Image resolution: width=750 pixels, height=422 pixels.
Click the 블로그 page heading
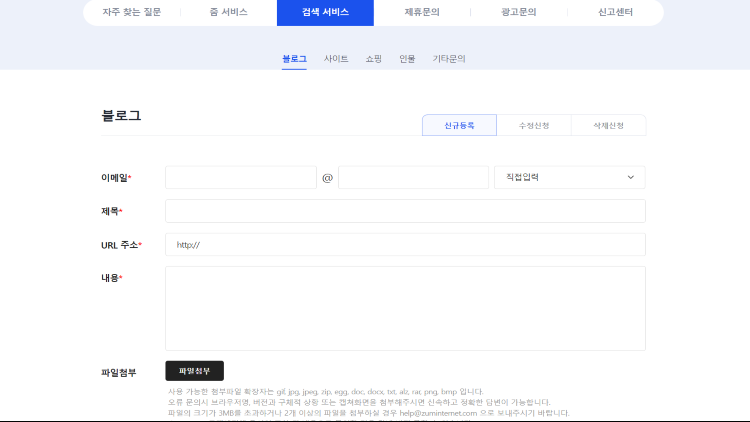click(x=121, y=116)
